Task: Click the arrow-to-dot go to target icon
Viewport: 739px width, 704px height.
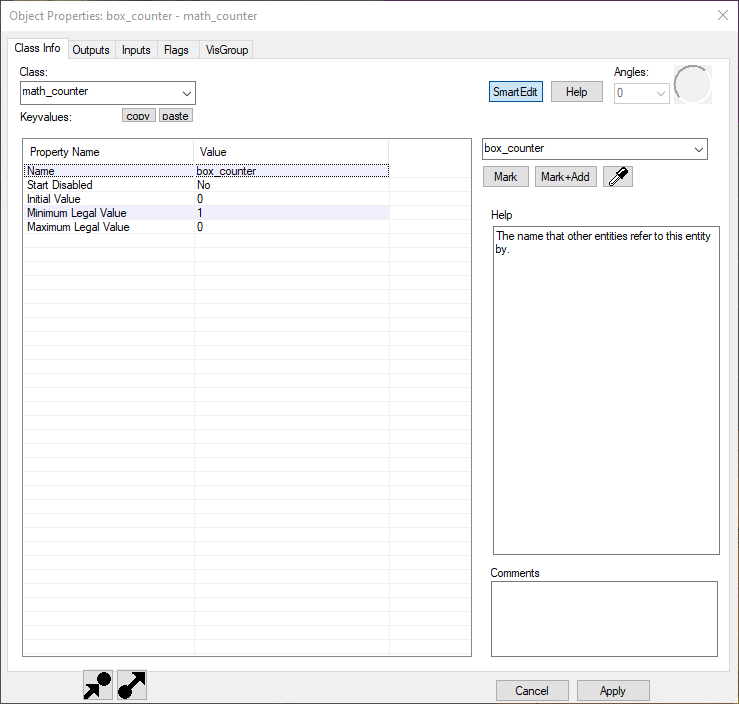Action: pyautogui.click(x=98, y=685)
